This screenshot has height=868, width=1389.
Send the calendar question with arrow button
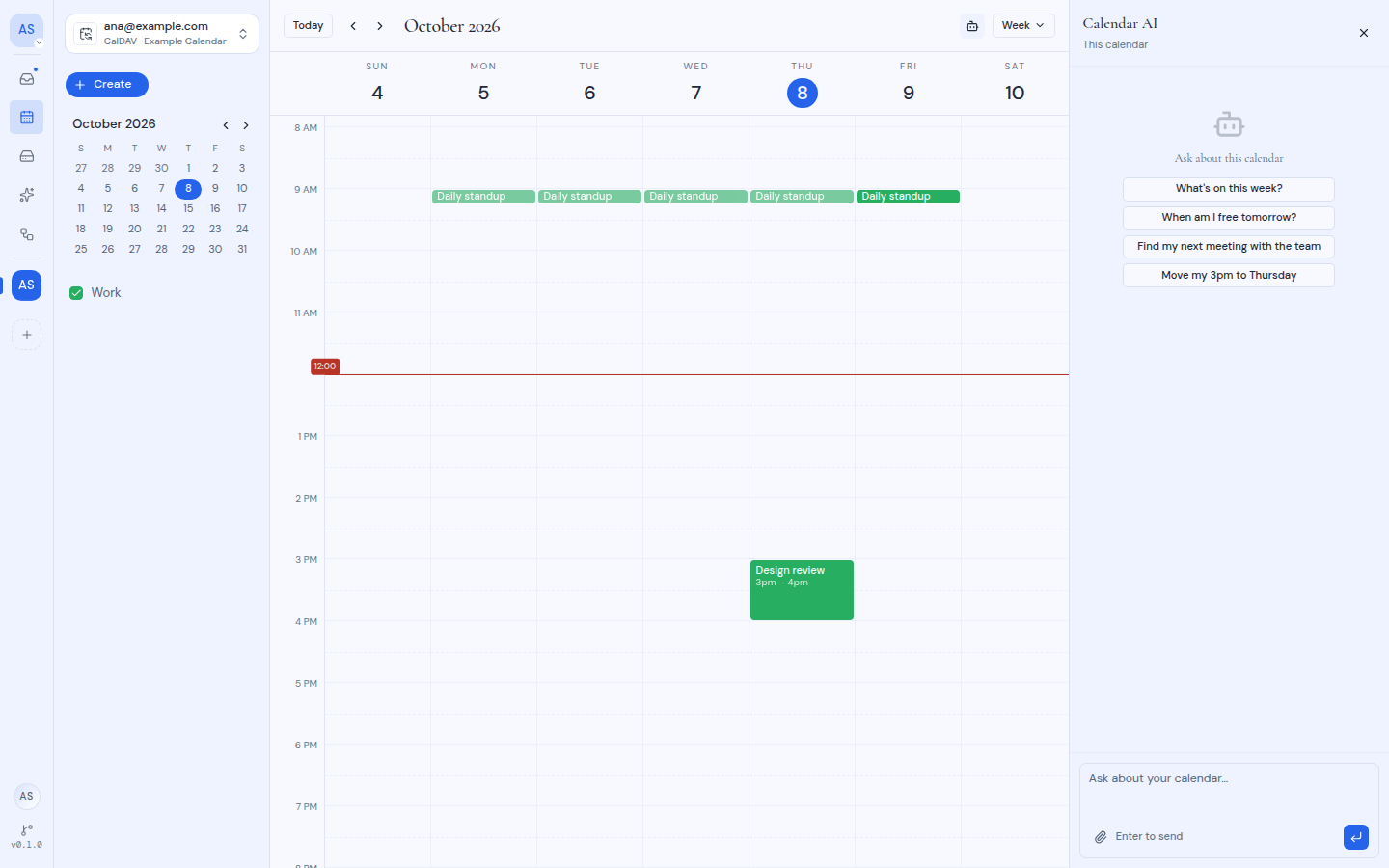coord(1356,837)
